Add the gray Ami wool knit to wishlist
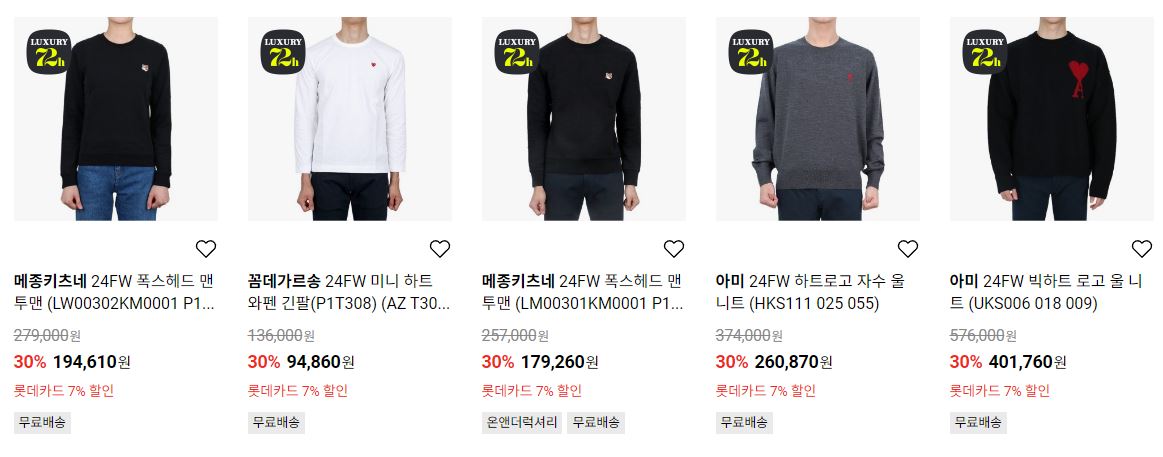 coord(908,249)
